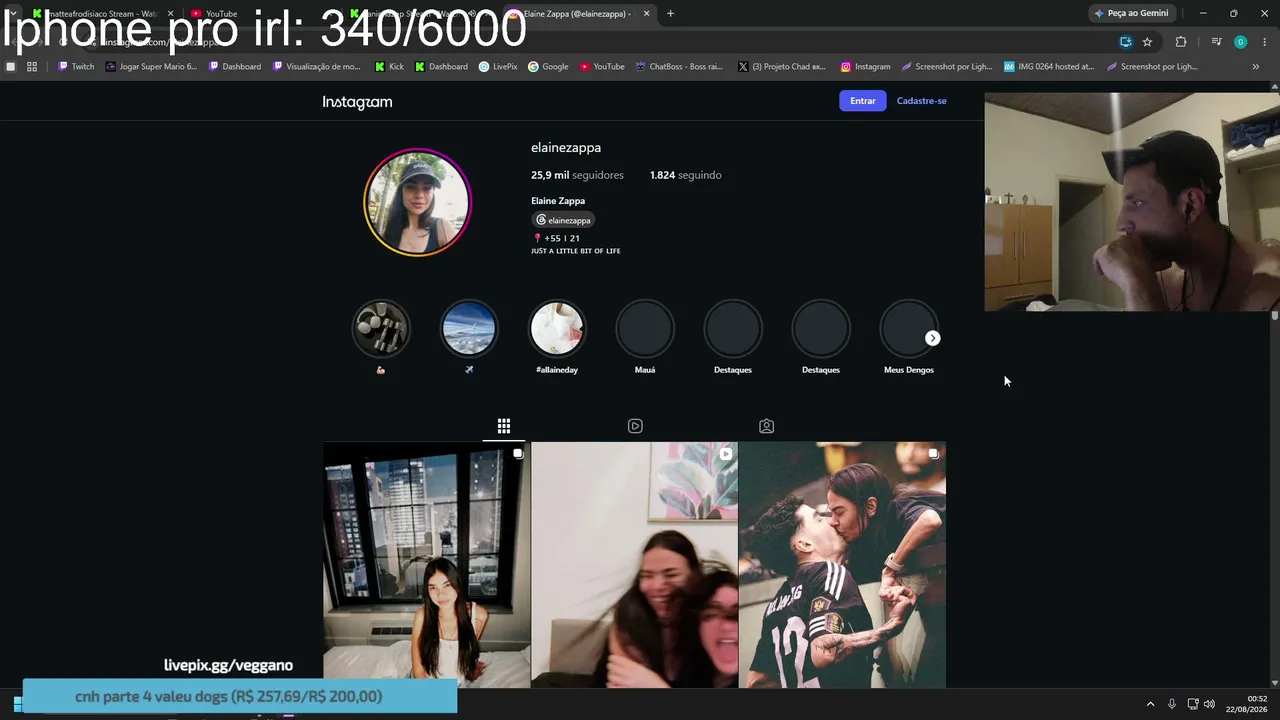This screenshot has width=1280, height=720.
Task: Open the seguindo following count
Action: click(x=686, y=175)
